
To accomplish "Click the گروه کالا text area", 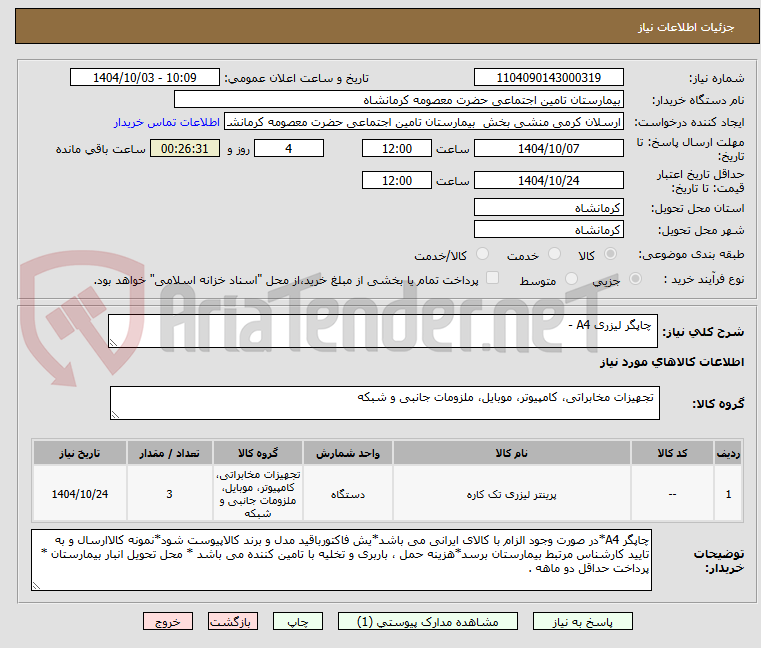I will pos(384,403).
